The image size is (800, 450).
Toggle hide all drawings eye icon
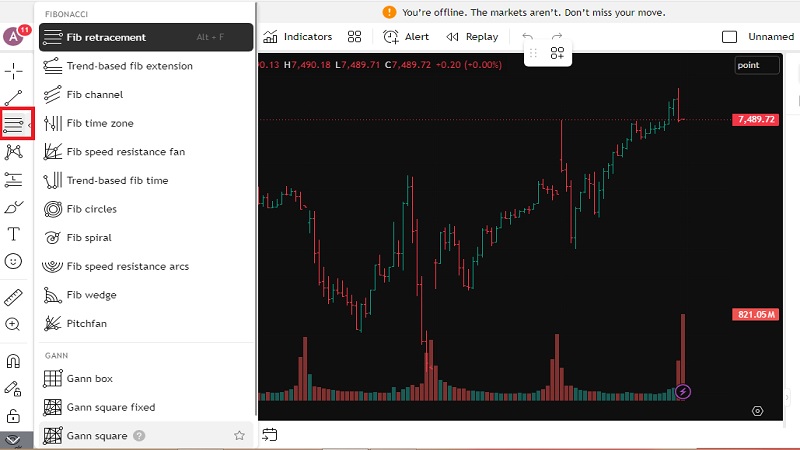[x=13, y=440]
